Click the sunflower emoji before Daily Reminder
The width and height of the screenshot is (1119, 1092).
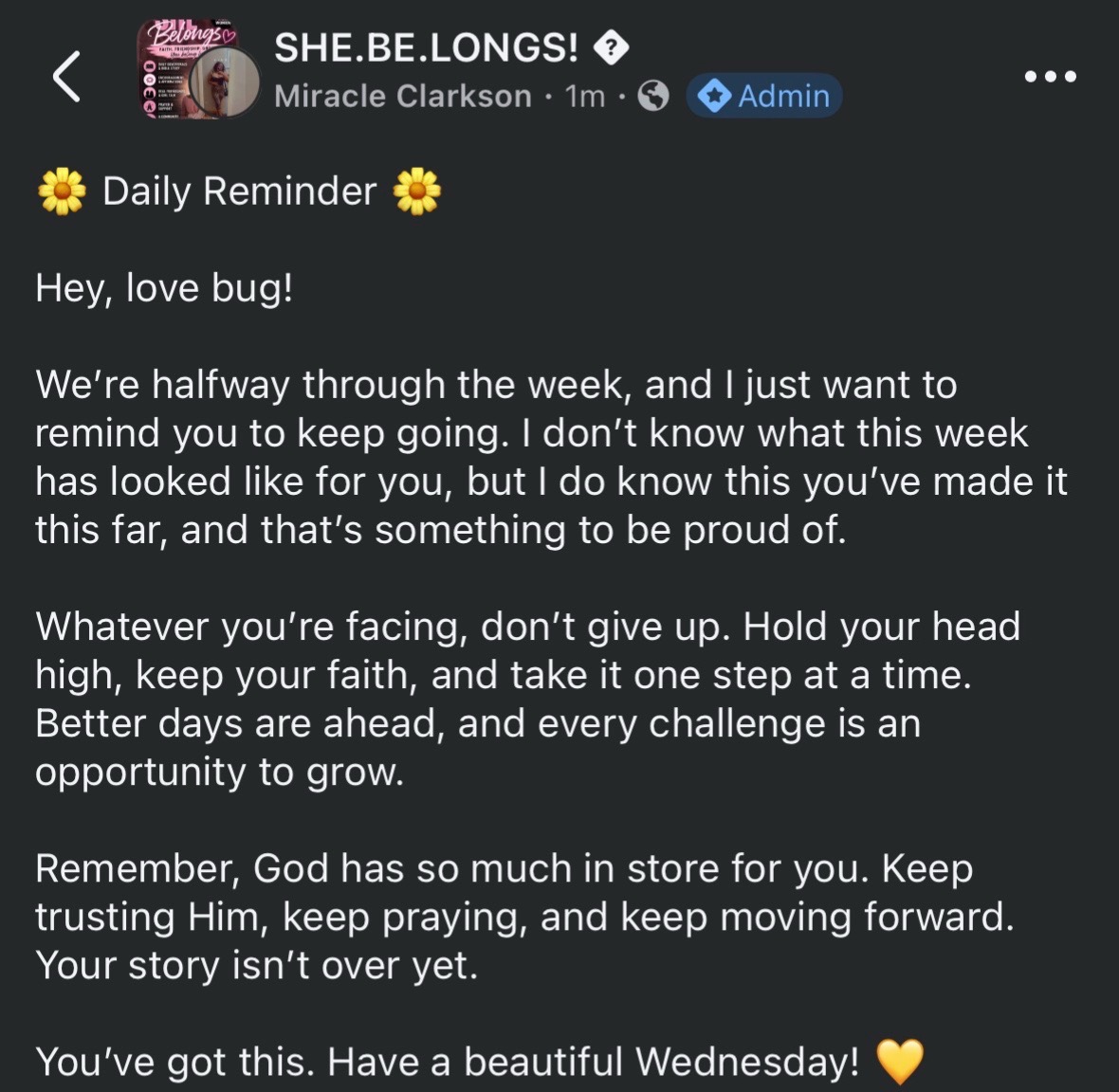click(62, 191)
